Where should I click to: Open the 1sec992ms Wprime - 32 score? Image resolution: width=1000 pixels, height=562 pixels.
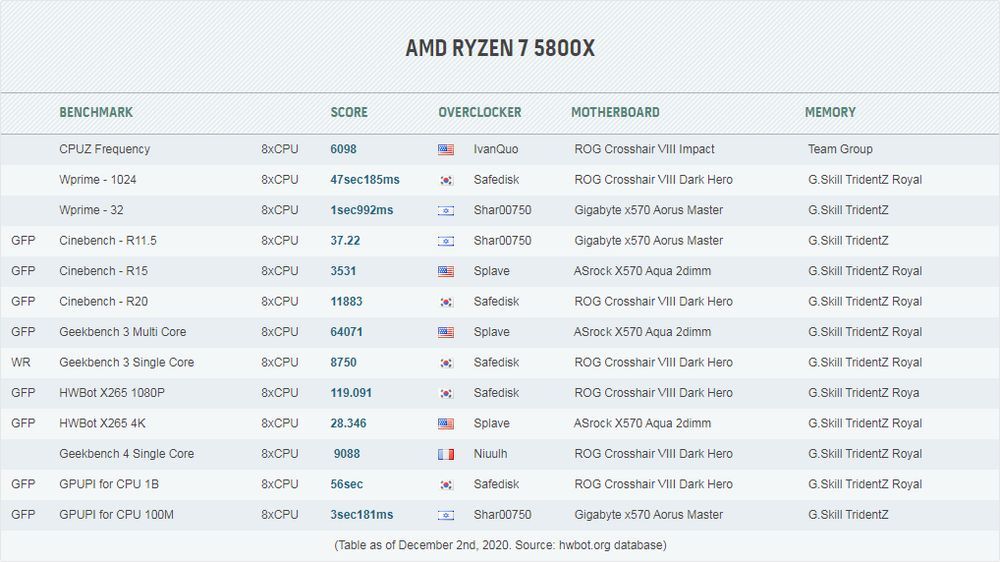[362, 210]
